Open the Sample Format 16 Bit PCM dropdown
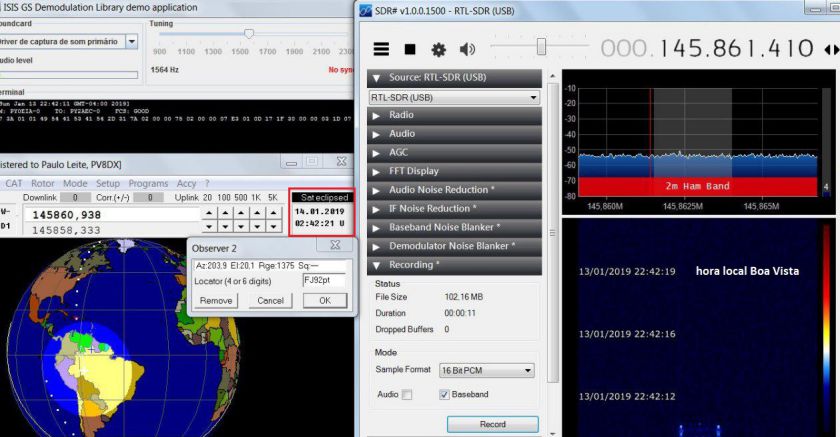Viewport: 840px width, 437px height. 486,371
